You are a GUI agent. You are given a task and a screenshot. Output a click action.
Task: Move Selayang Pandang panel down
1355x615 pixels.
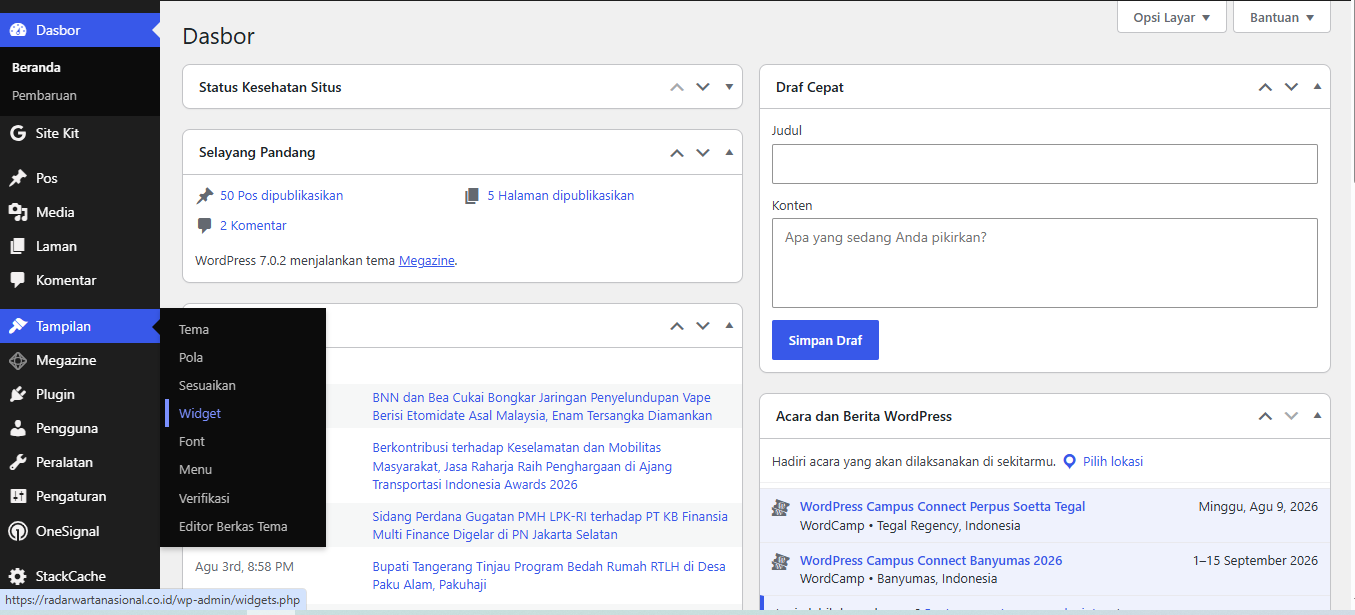point(703,152)
